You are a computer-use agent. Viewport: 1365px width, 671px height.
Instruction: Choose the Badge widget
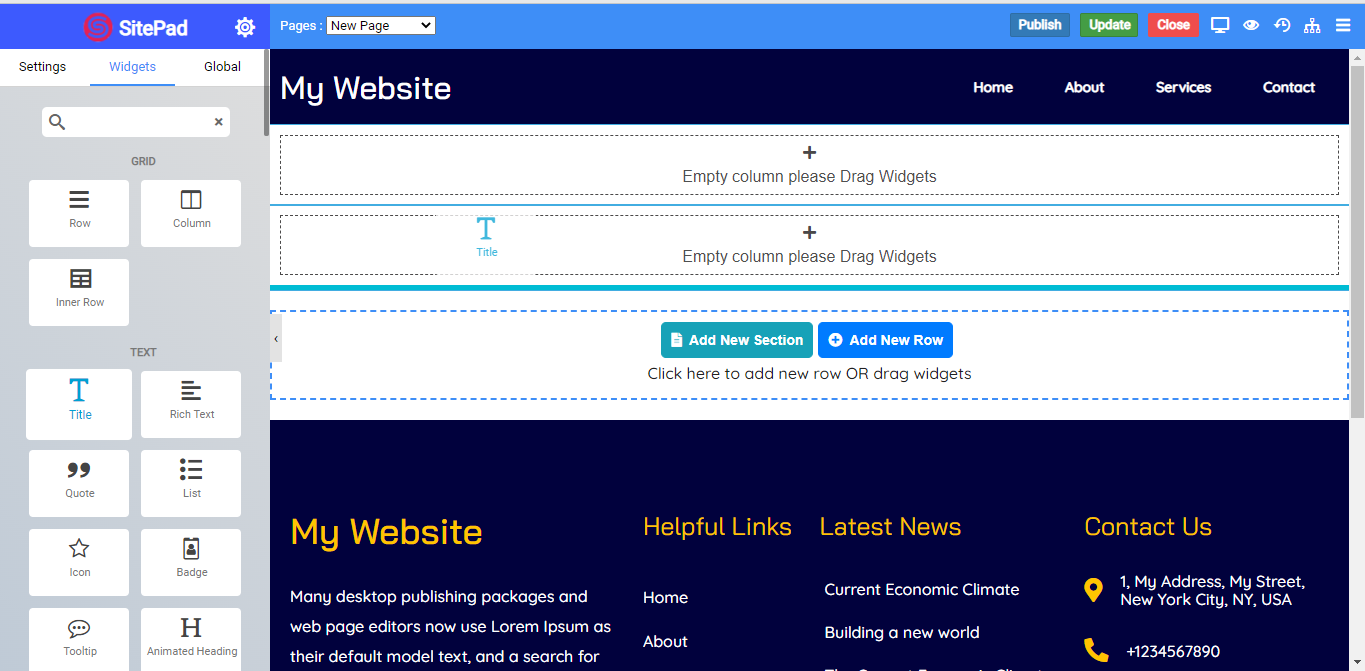pos(191,561)
